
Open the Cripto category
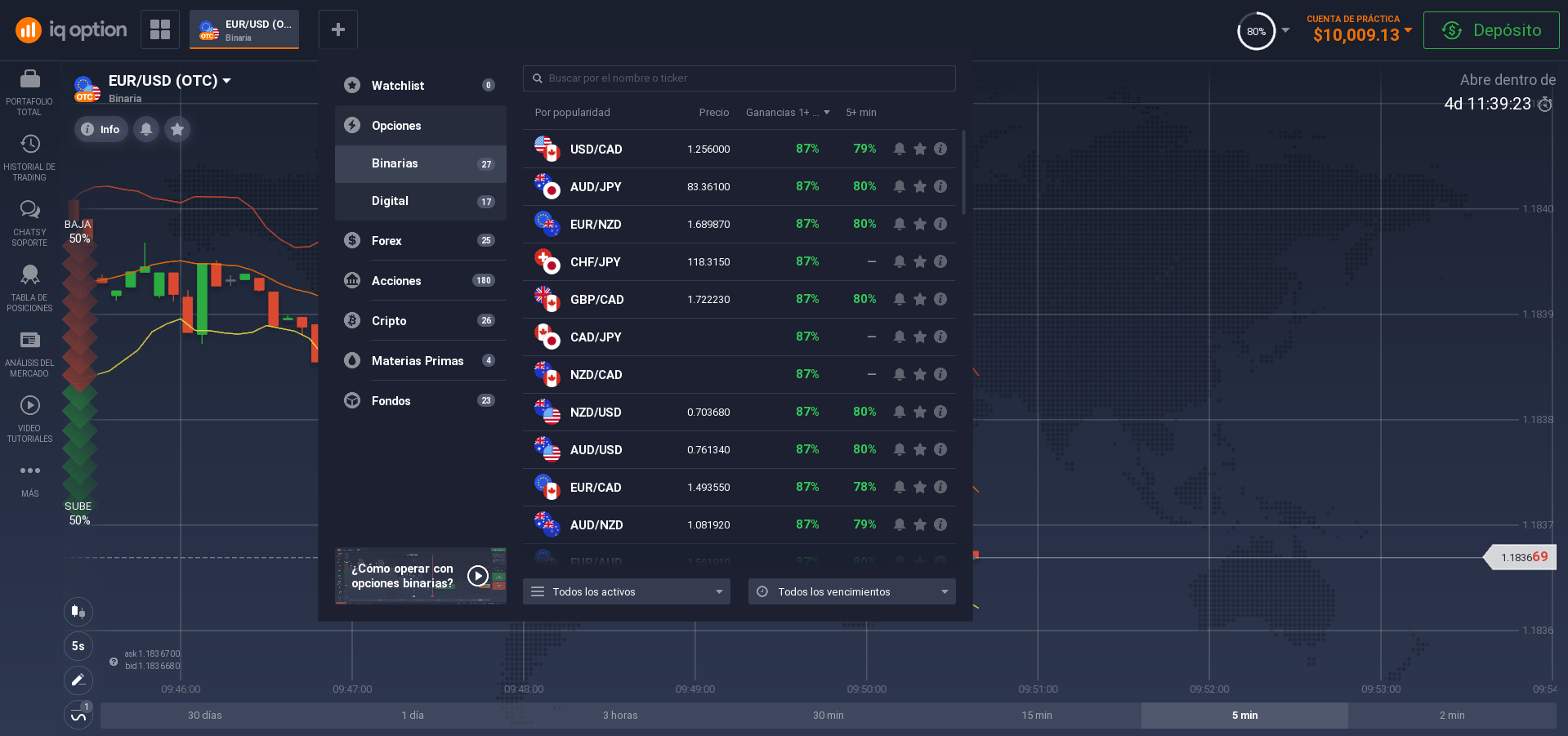tap(421, 320)
